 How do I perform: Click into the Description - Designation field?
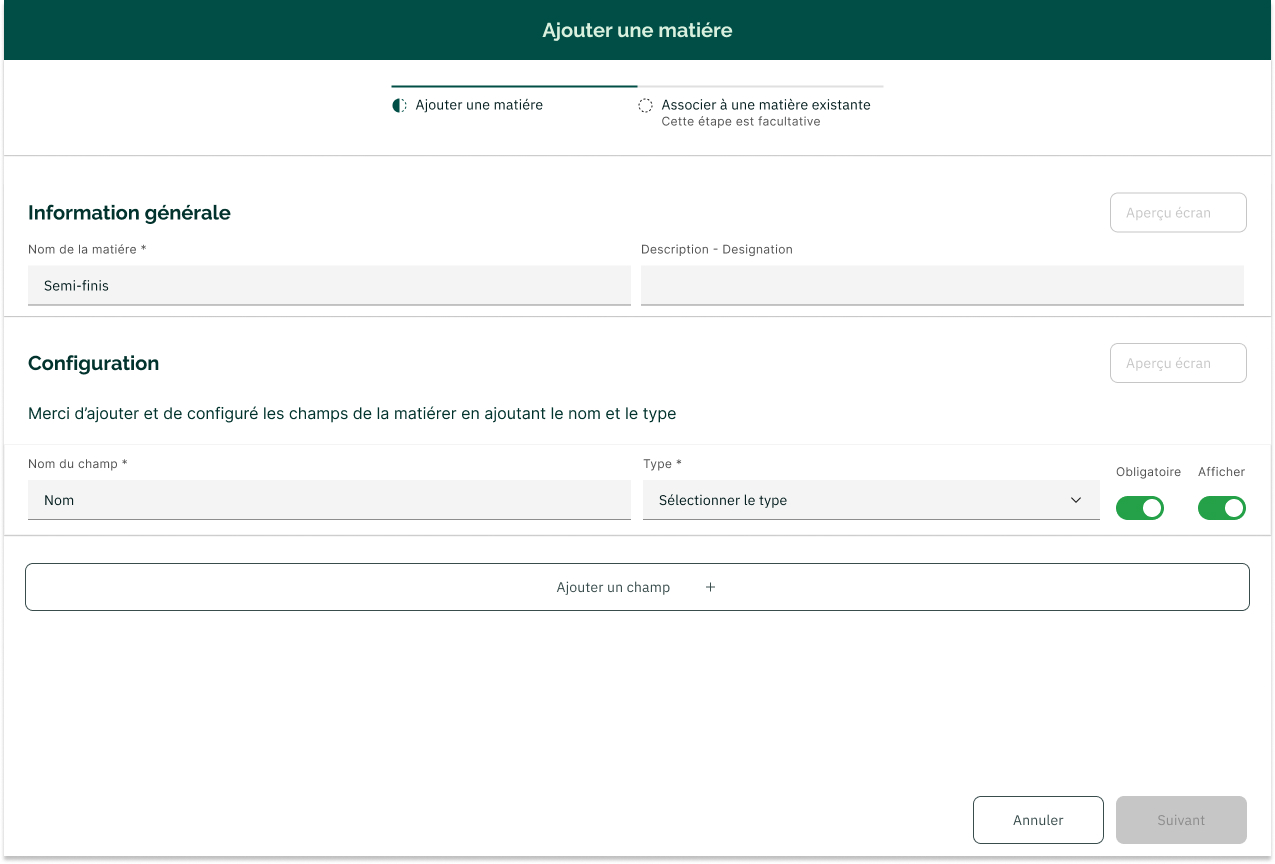[x=942, y=286]
